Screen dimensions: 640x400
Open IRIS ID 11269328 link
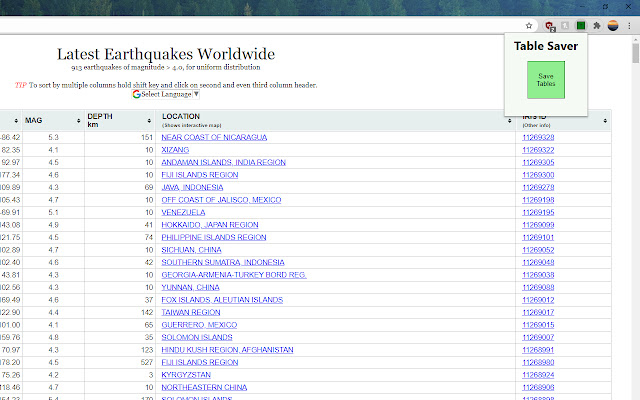pos(538,138)
